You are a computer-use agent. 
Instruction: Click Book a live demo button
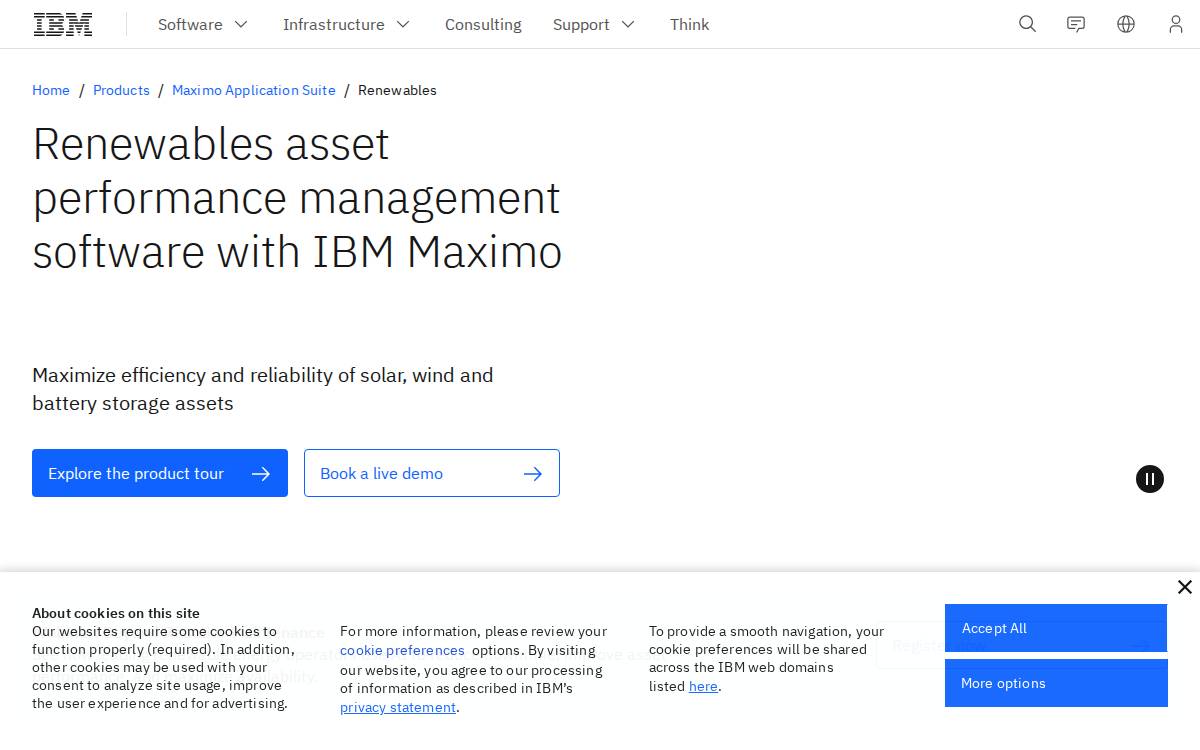[x=432, y=473]
